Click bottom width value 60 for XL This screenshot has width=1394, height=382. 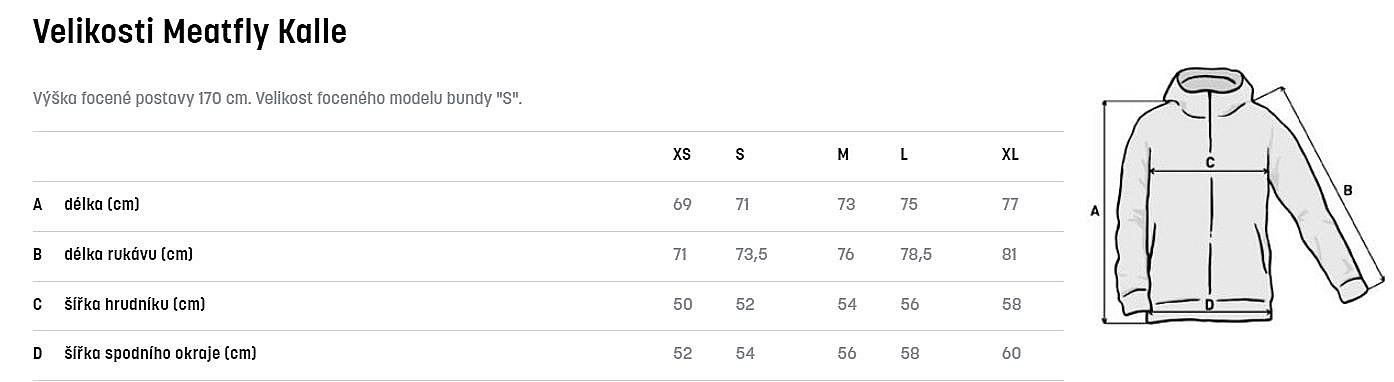[x=1011, y=354]
